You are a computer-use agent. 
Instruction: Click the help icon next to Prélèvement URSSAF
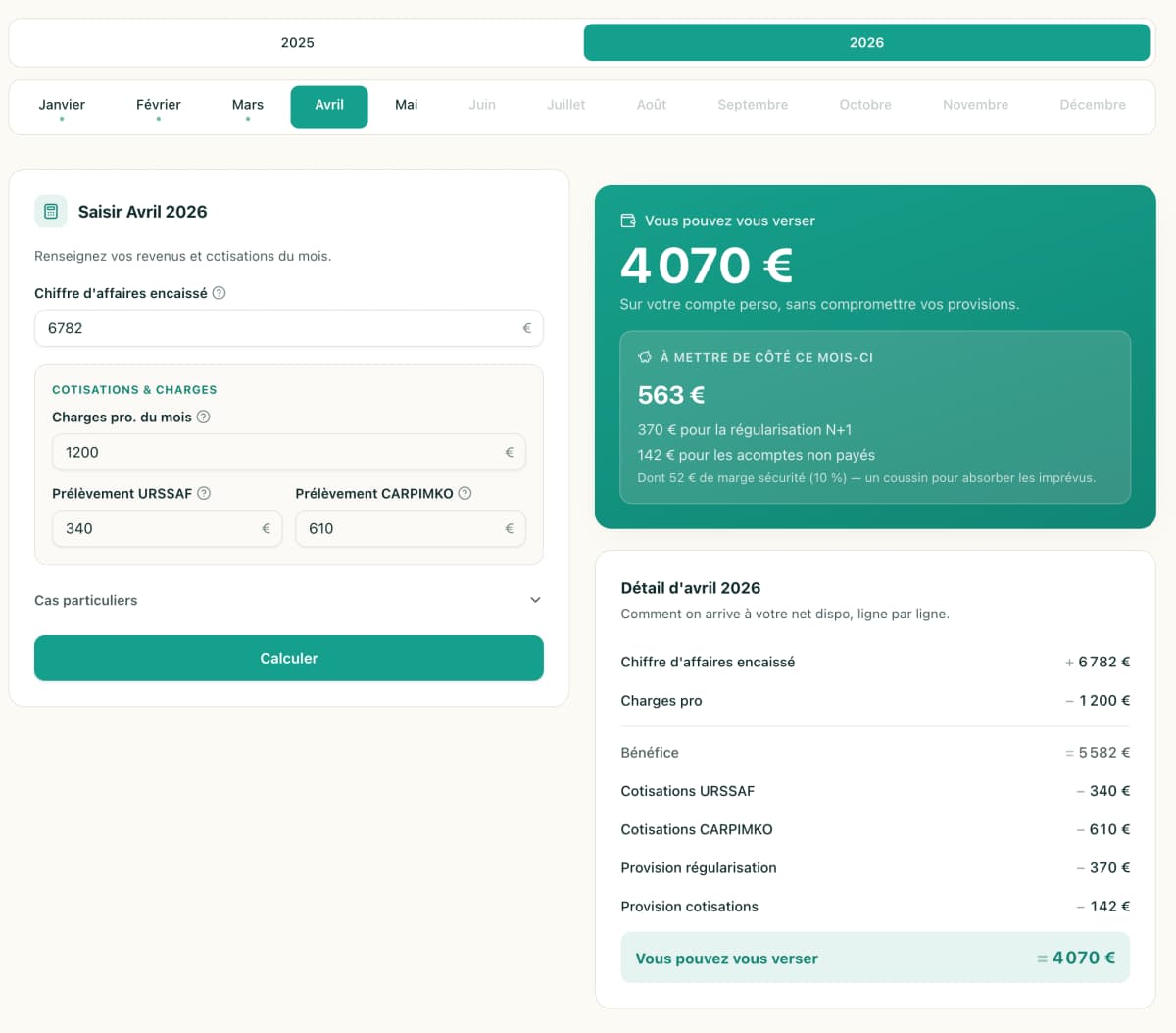coord(204,493)
